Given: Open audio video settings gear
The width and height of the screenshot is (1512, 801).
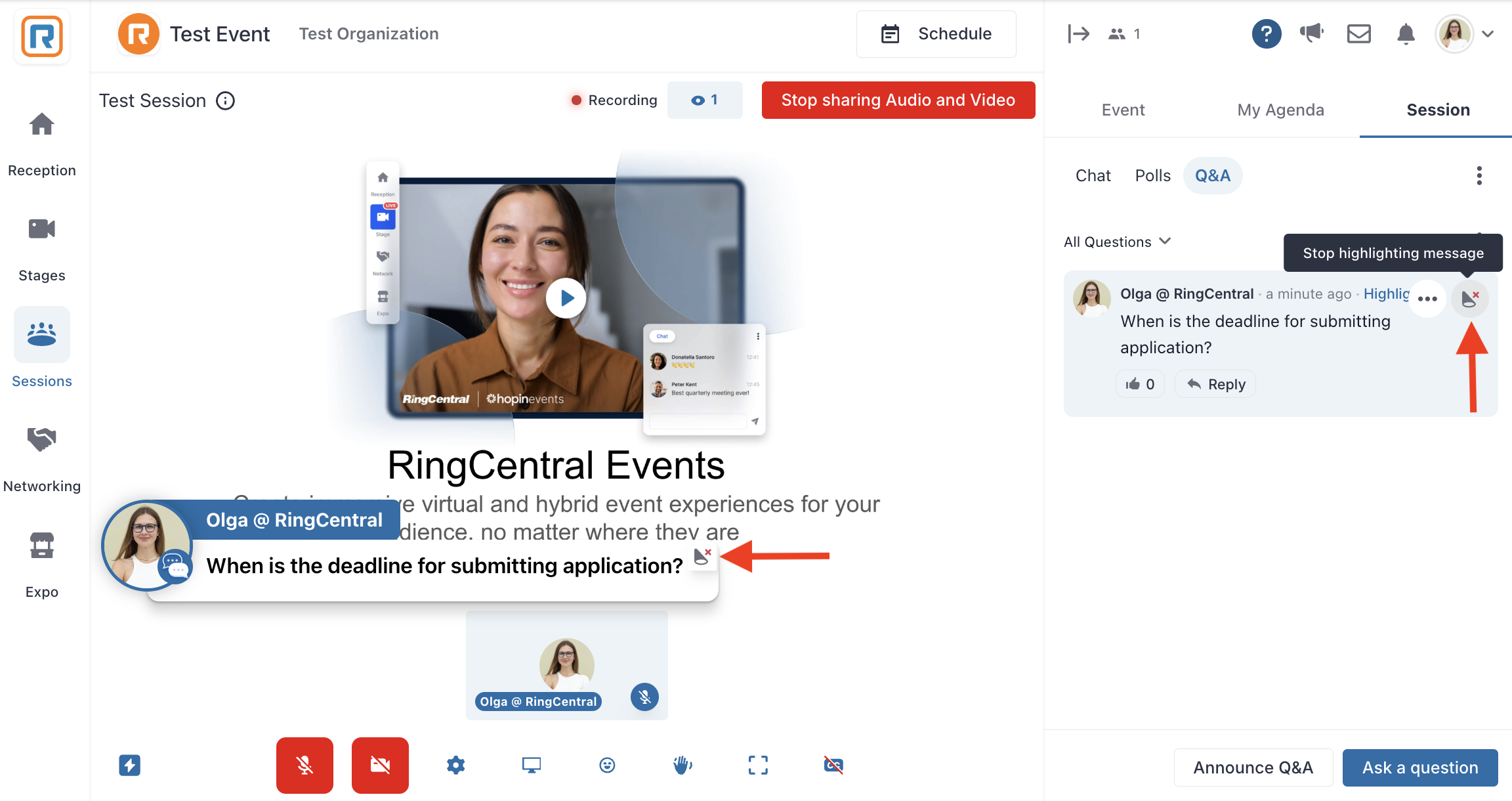Looking at the screenshot, I should [455, 765].
